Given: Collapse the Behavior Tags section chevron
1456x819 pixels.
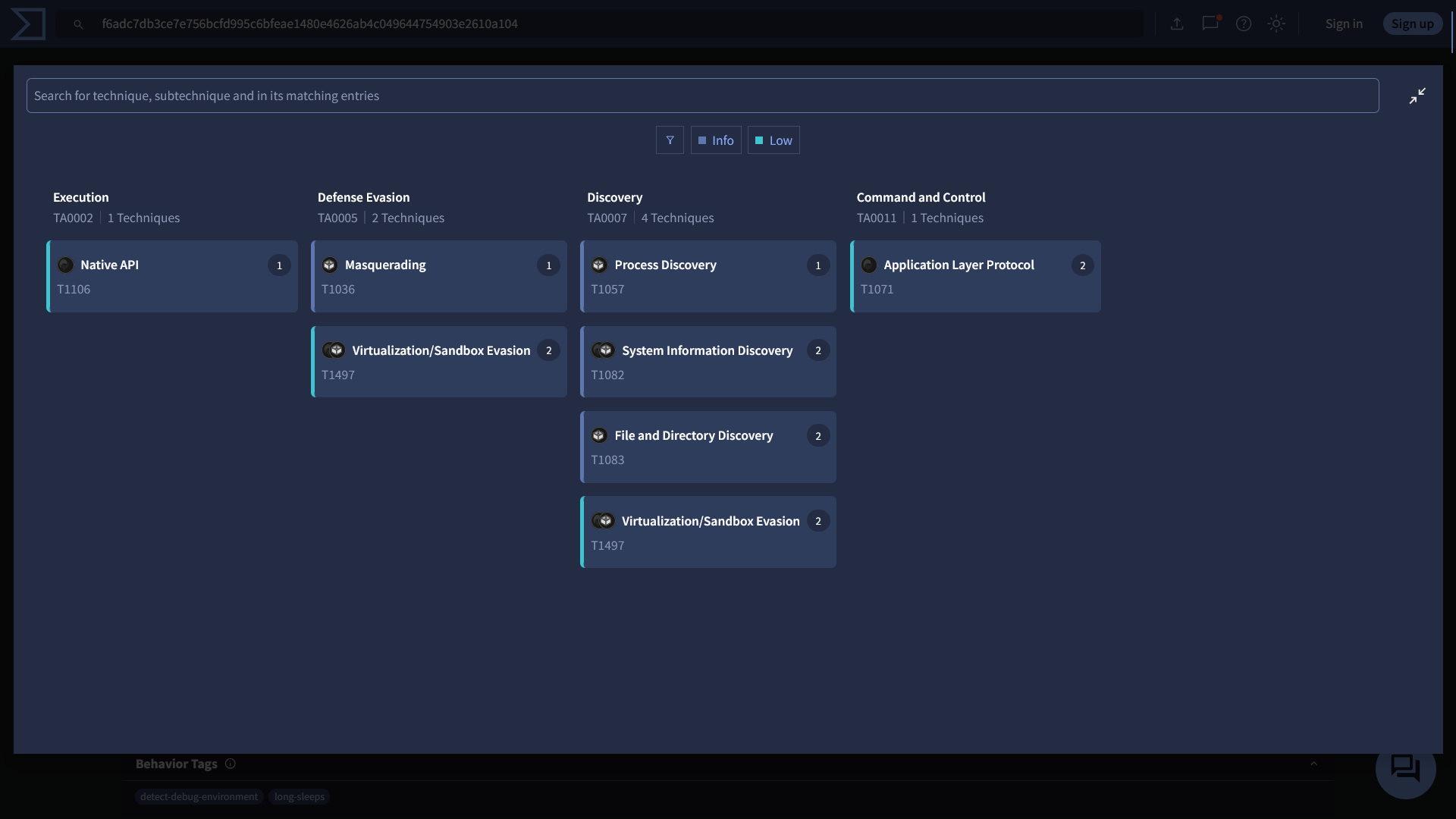Looking at the screenshot, I should click(x=1313, y=764).
